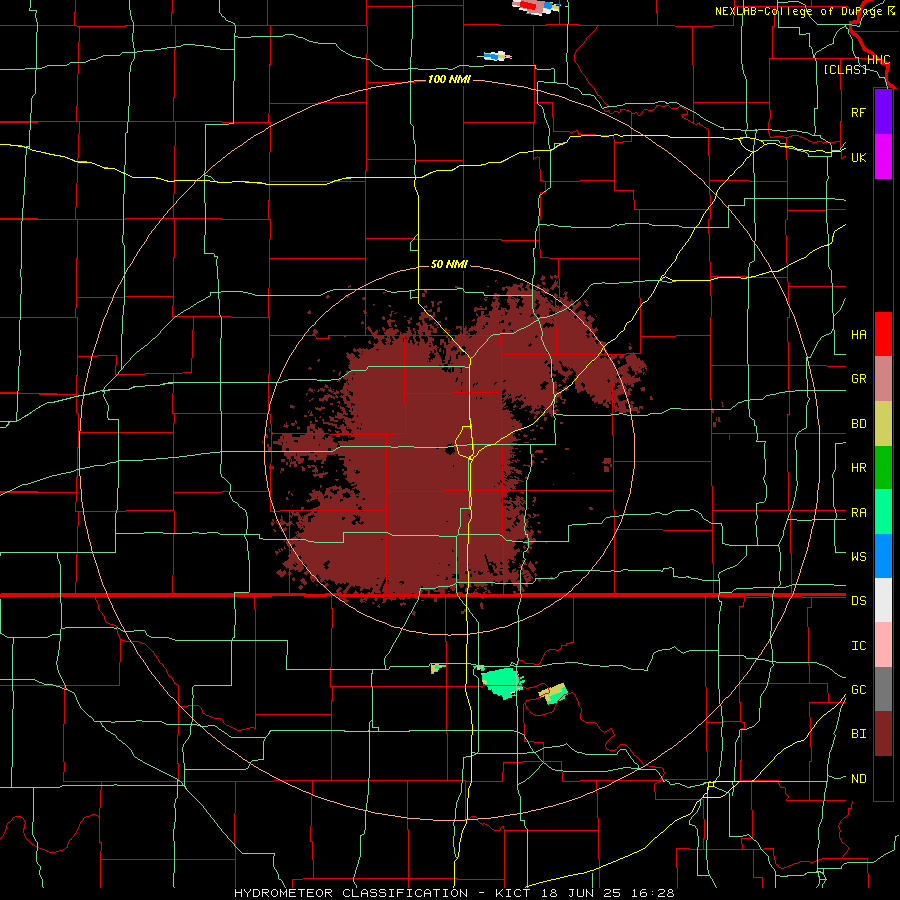Click the GR legend label

(x=858, y=379)
